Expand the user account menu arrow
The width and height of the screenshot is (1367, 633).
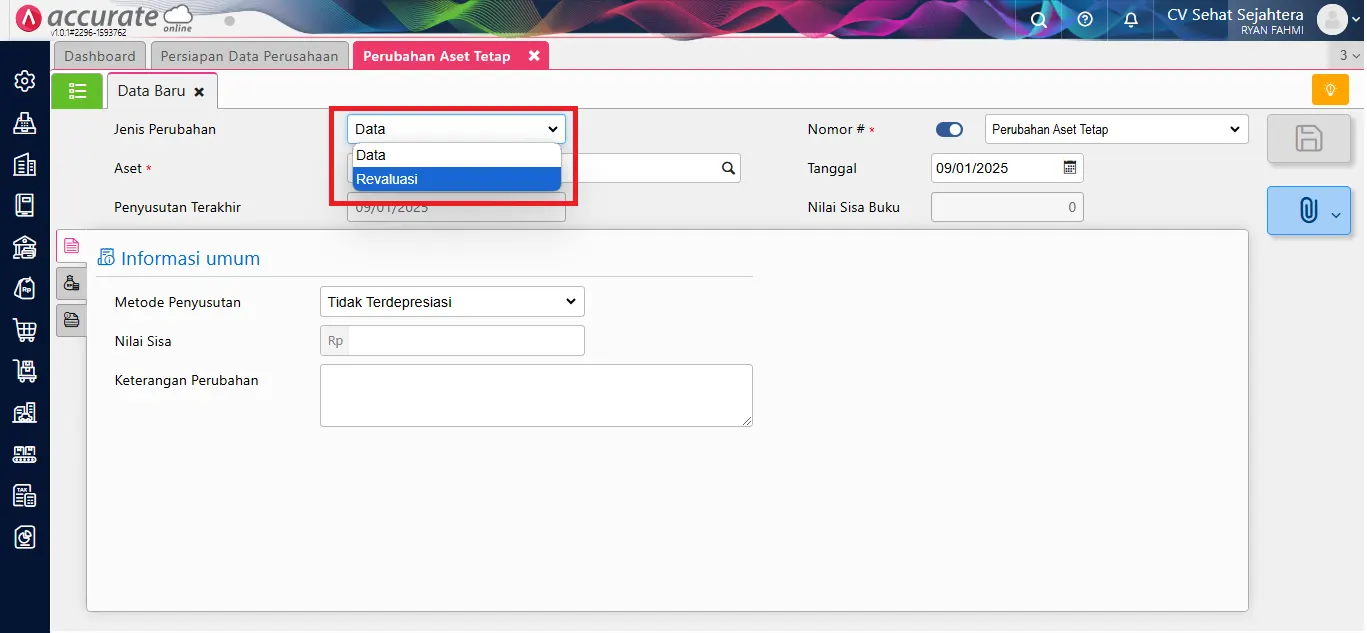[x=1356, y=19]
